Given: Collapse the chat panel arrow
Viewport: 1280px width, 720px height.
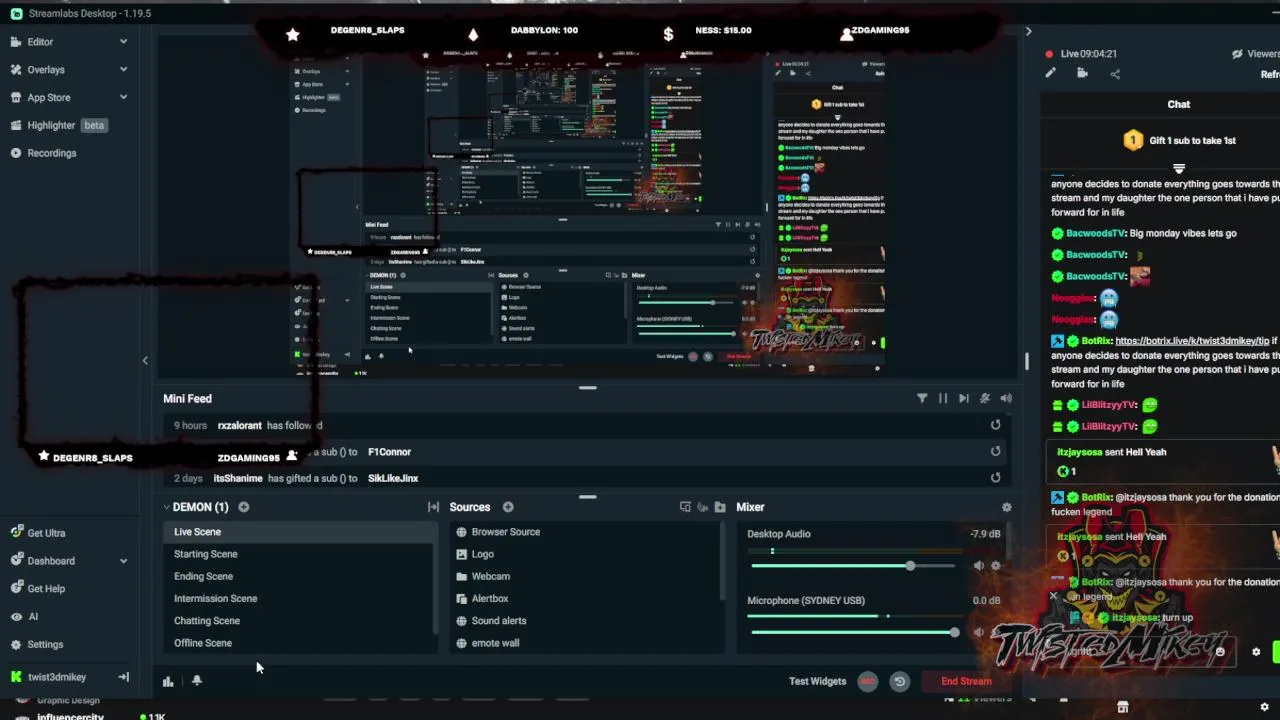Looking at the screenshot, I should click(x=1028, y=32).
